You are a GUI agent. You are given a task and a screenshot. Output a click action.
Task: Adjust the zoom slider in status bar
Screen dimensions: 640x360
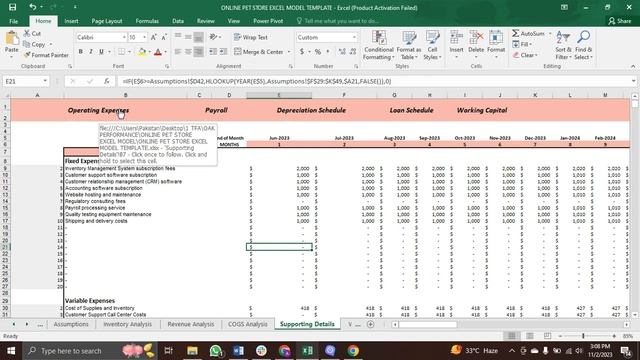(x=583, y=336)
